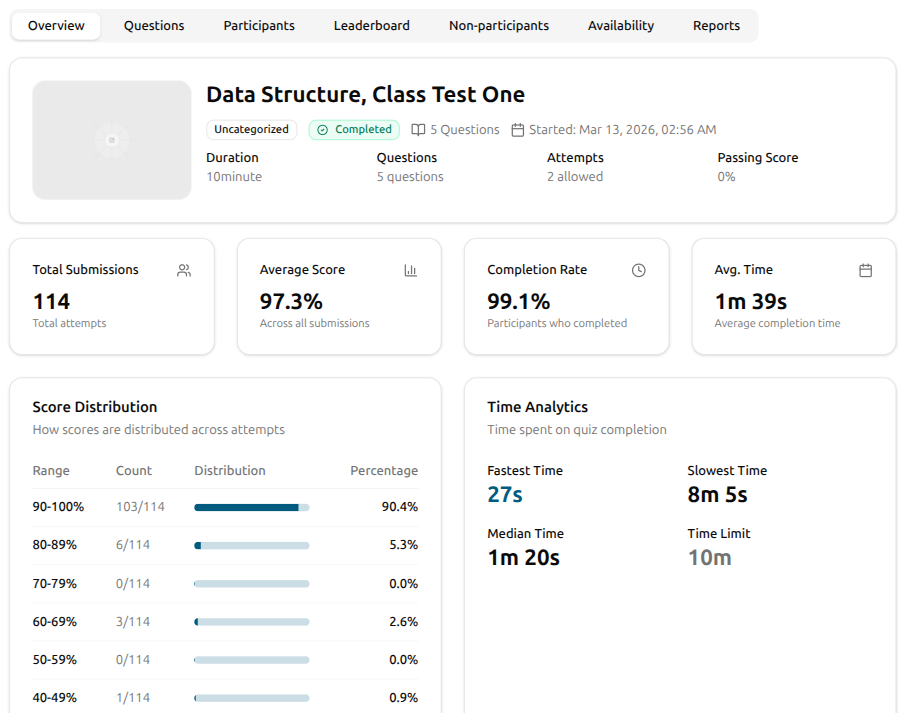The image size is (905, 713).
Task: Click the checkmark icon in Completed badge
Action: click(x=323, y=130)
